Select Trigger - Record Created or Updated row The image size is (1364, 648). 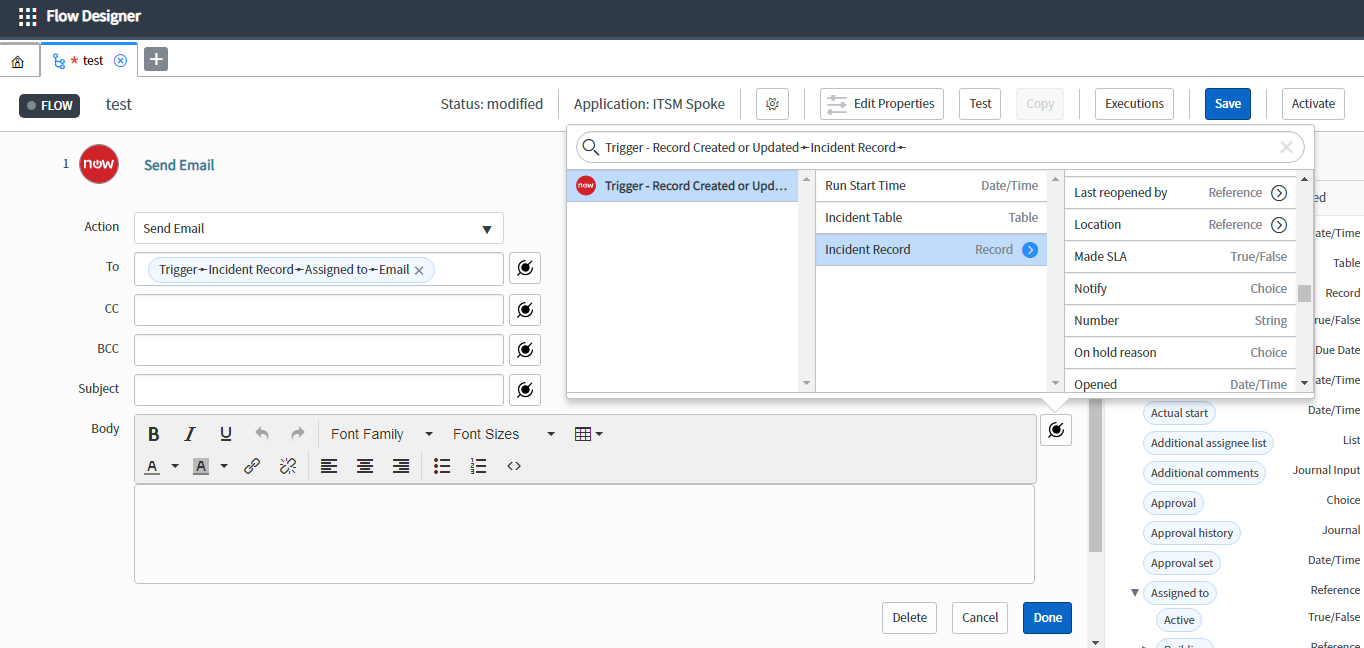coord(682,186)
